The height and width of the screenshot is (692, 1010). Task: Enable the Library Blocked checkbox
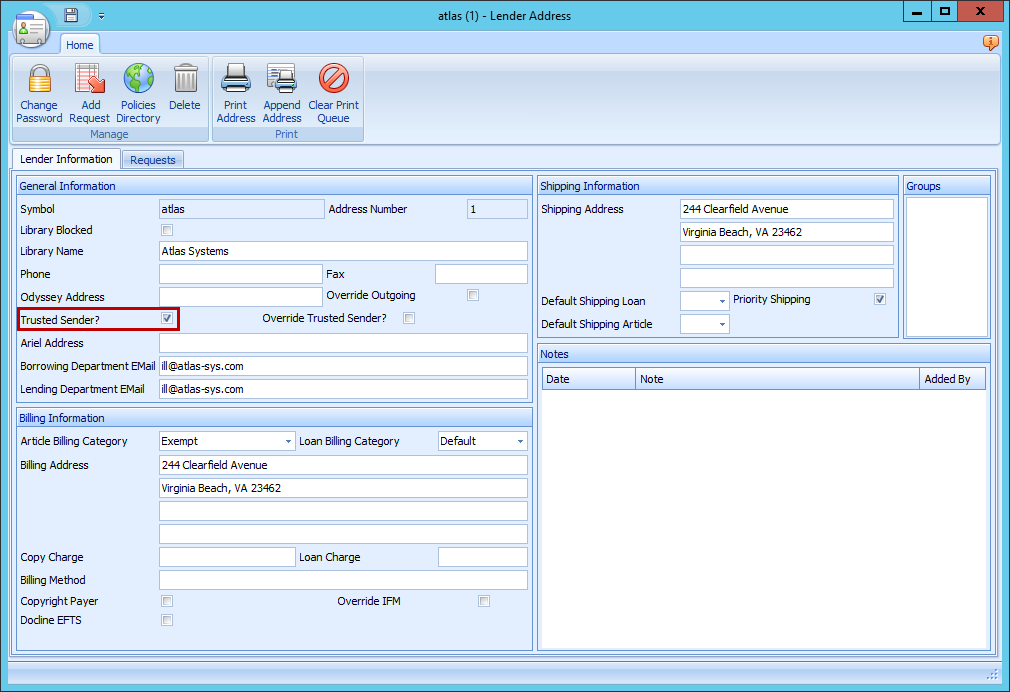point(166,230)
